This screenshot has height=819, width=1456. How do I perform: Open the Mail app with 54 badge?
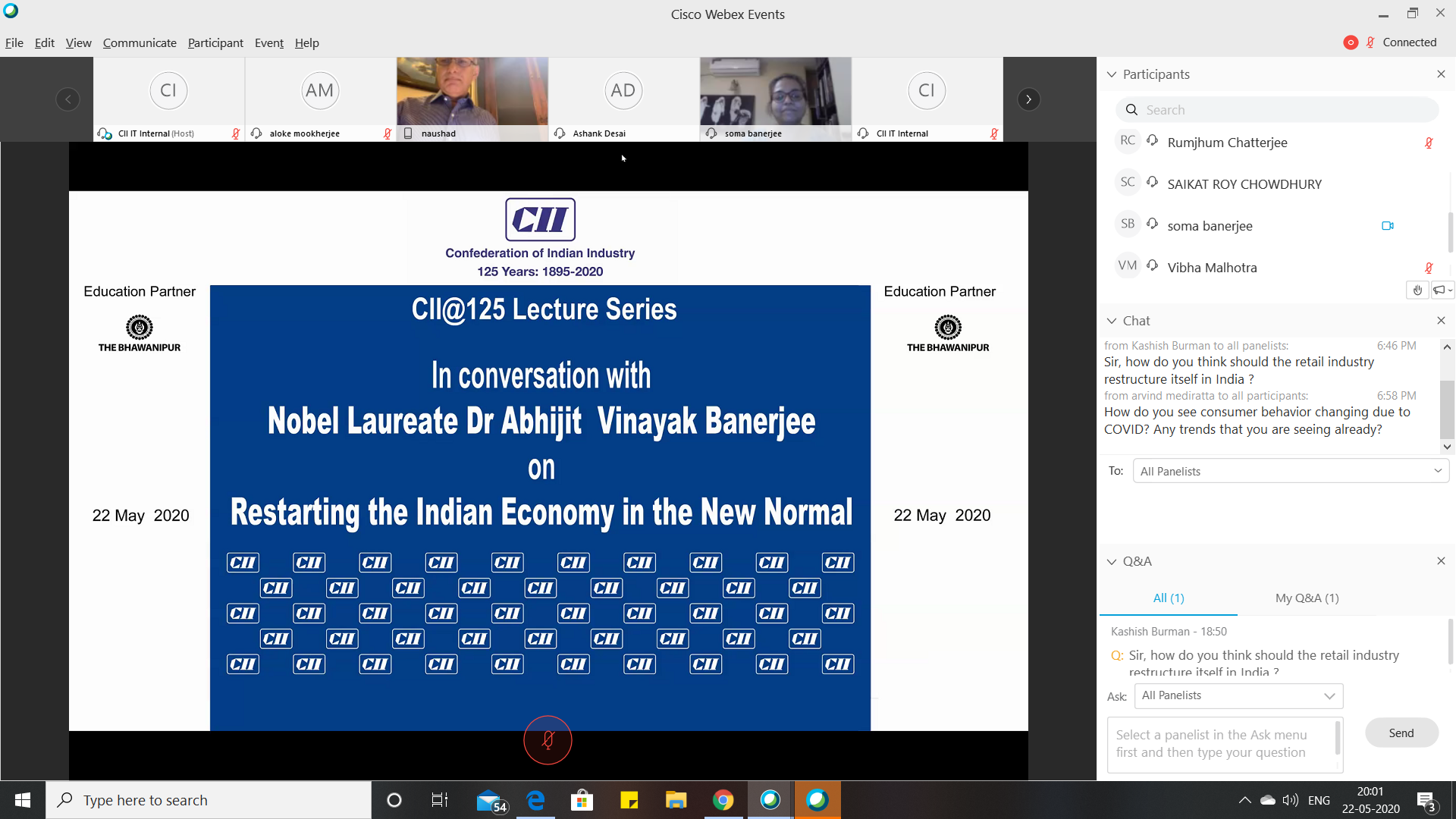(x=491, y=800)
